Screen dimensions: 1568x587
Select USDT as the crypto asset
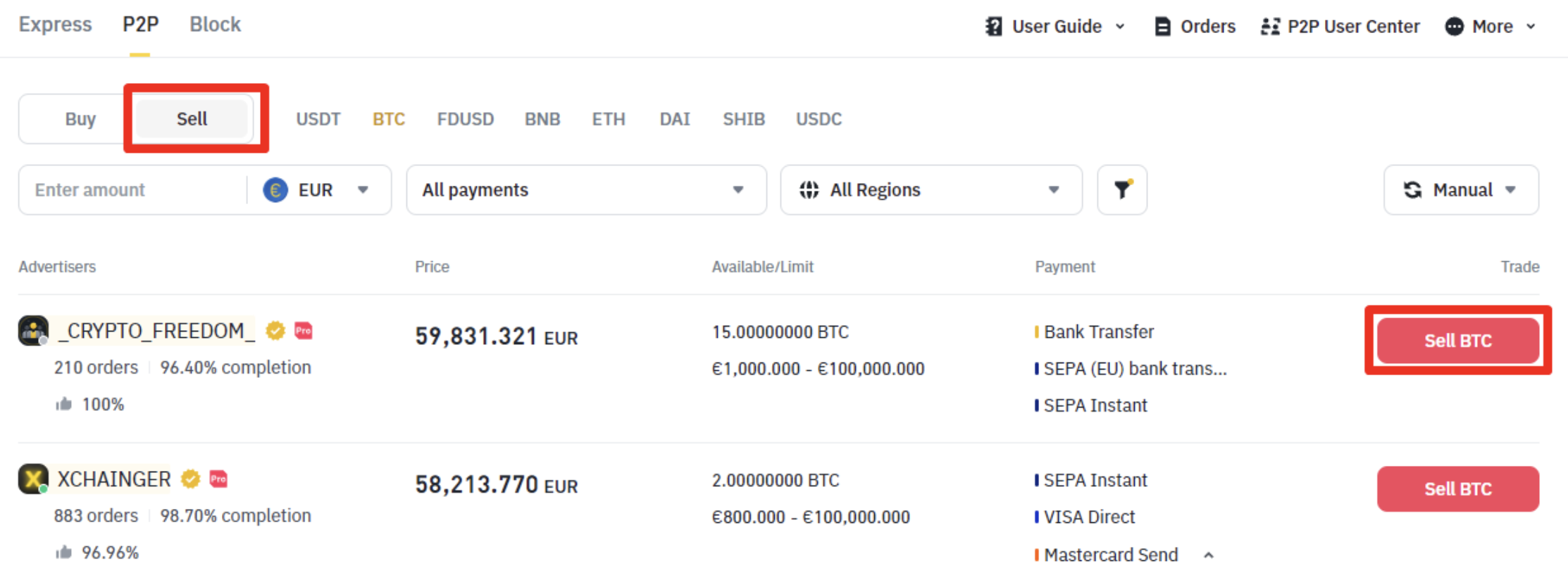(x=318, y=119)
